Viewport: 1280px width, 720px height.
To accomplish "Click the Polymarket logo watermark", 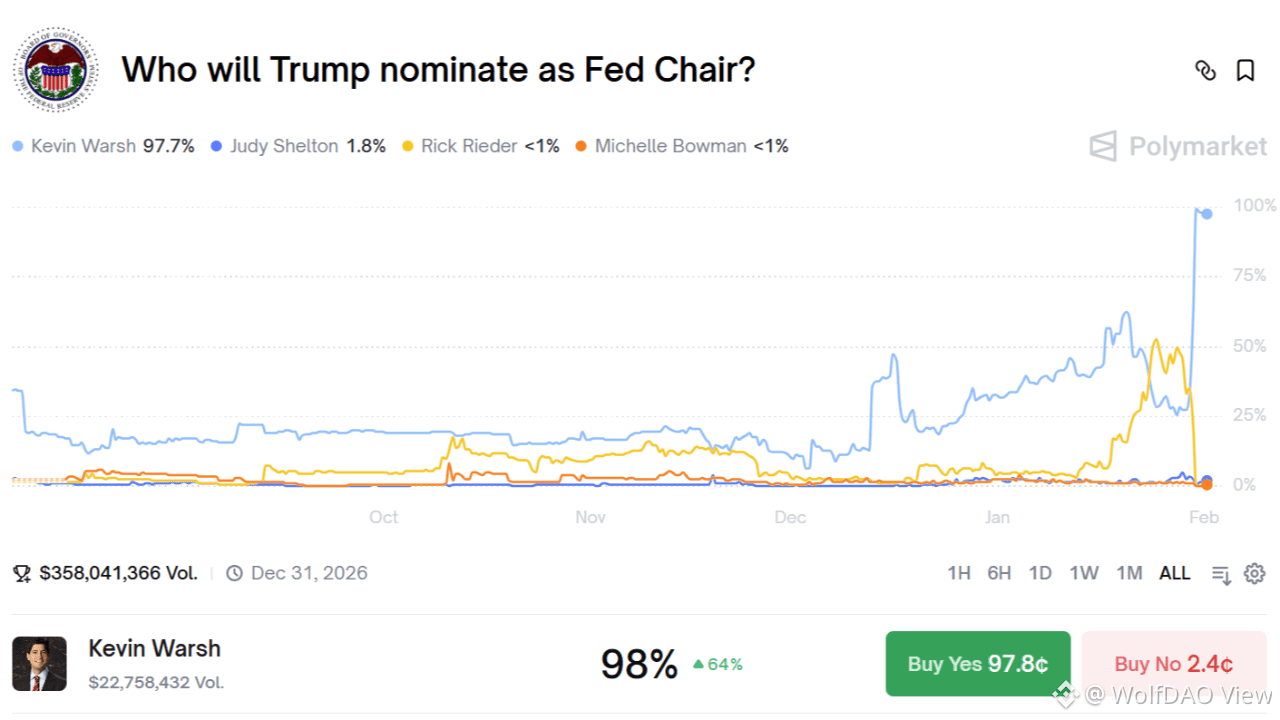I will click(x=1178, y=146).
